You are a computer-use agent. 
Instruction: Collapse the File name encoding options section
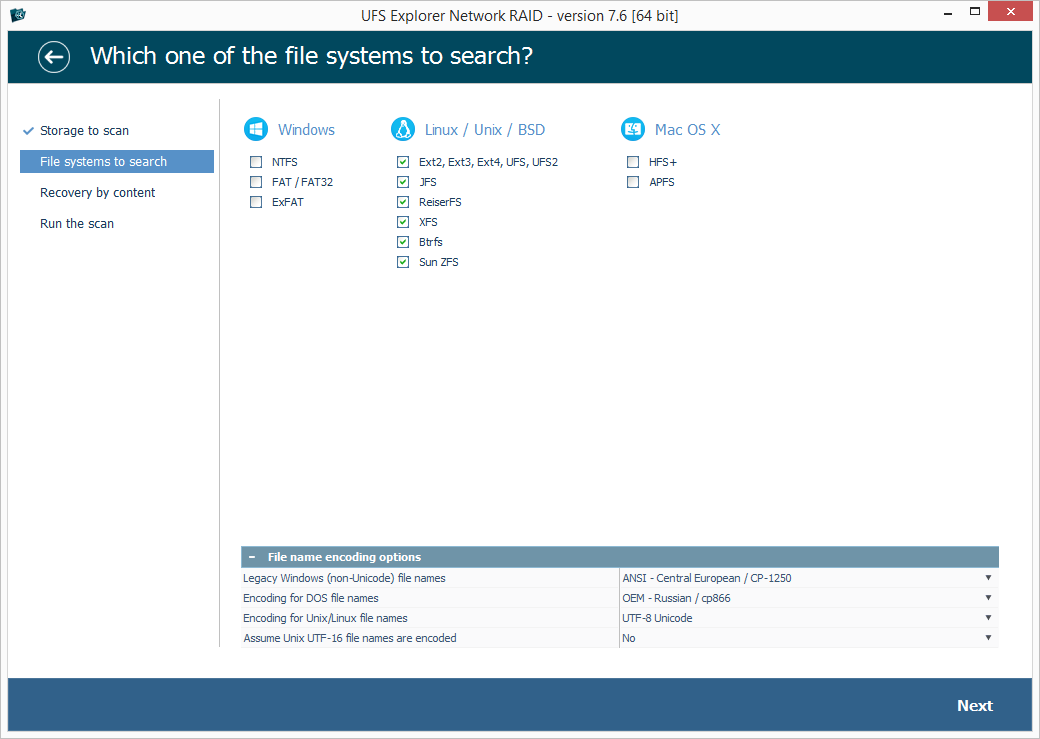(x=252, y=557)
